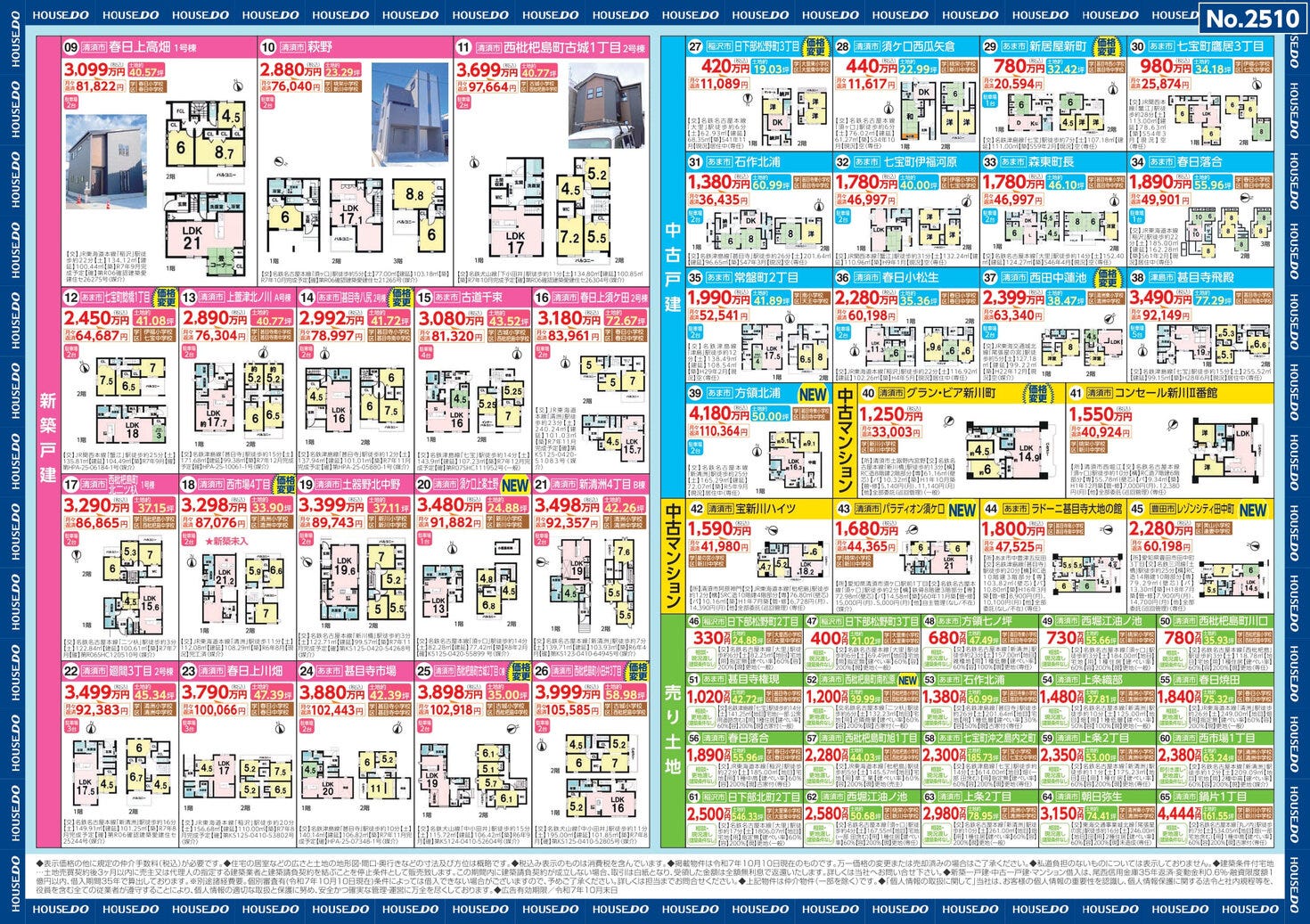Click the NEW badge on listing 45
The height and width of the screenshot is (924, 1310).
click(1252, 510)
